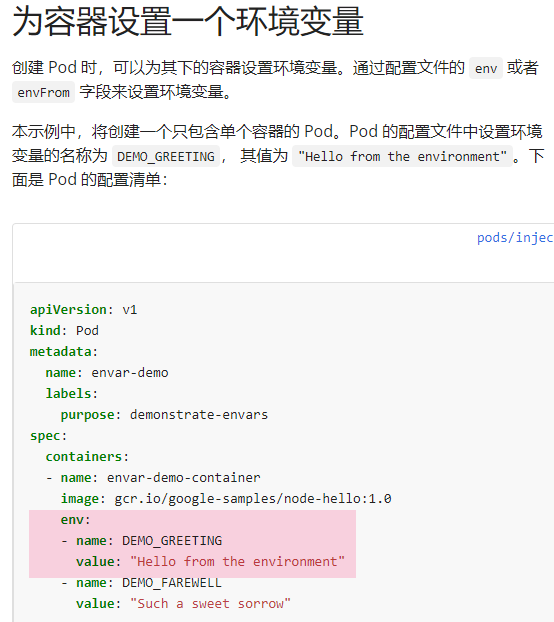The width and height of the screenshot is (554, 622).
Task: Click the highlighted env: key
Action: [x=76, y=520]
